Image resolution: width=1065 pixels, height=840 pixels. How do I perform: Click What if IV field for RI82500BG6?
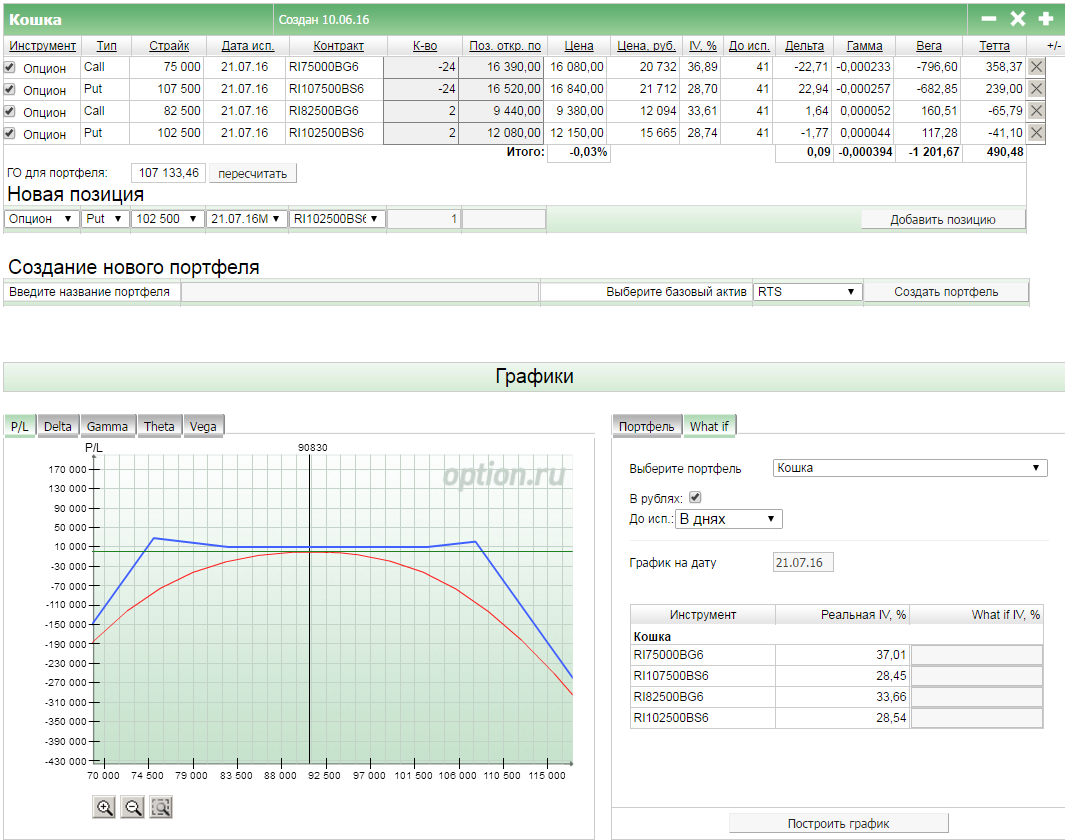click(x=977, y=697)
